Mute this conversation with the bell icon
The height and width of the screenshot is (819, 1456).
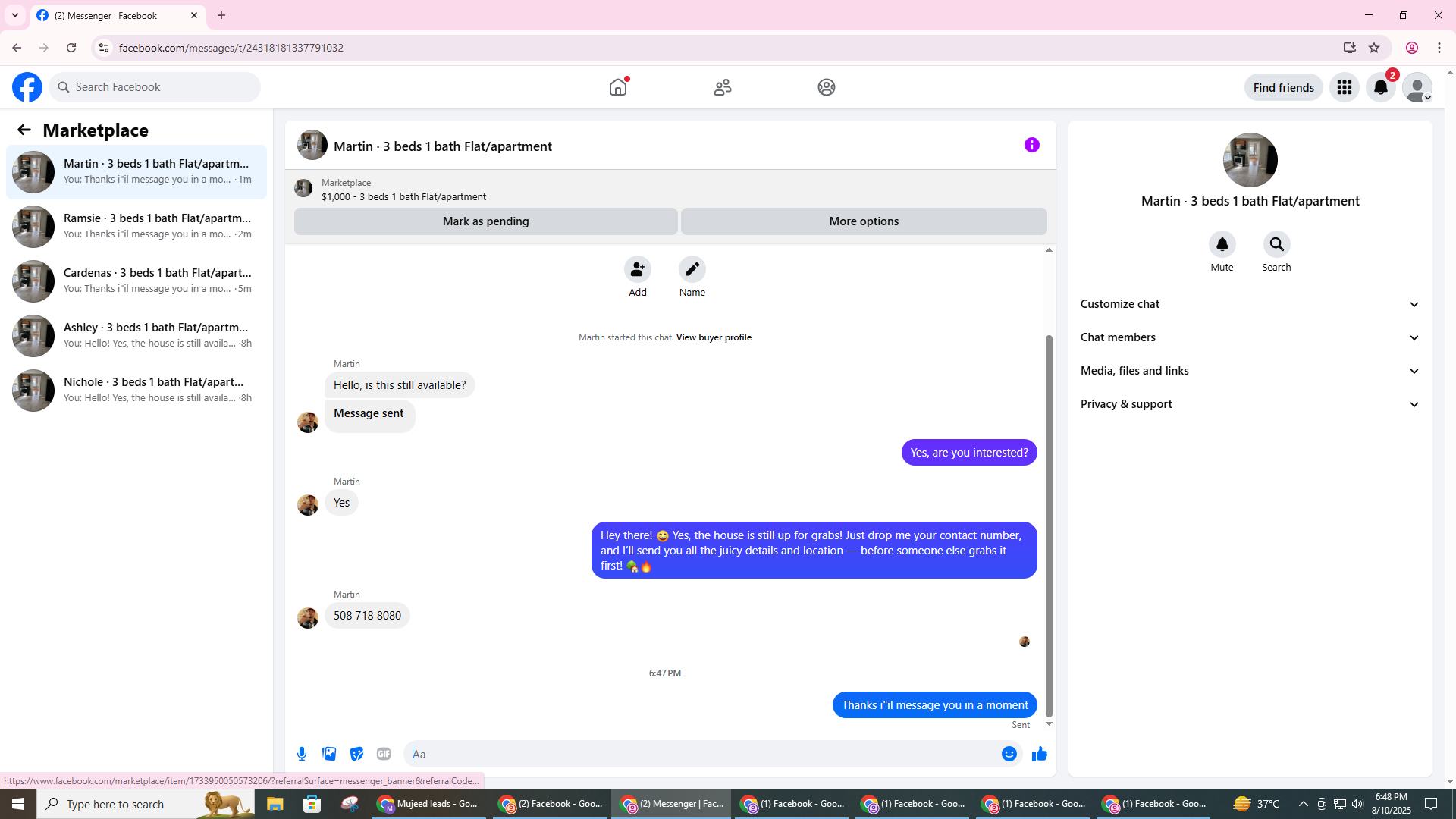[x=1222, y=244]
